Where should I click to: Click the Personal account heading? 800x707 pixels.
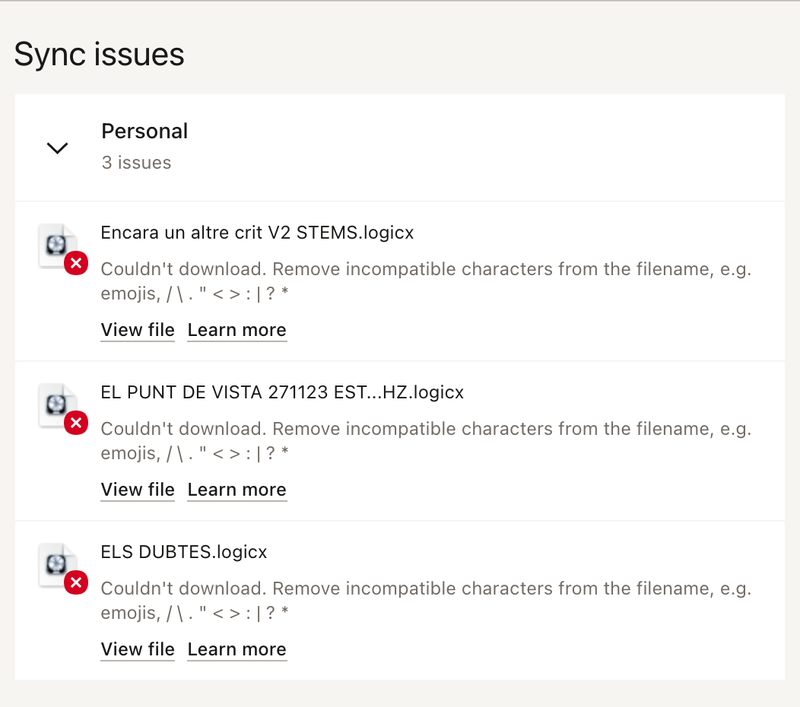[x=144, y=131]
